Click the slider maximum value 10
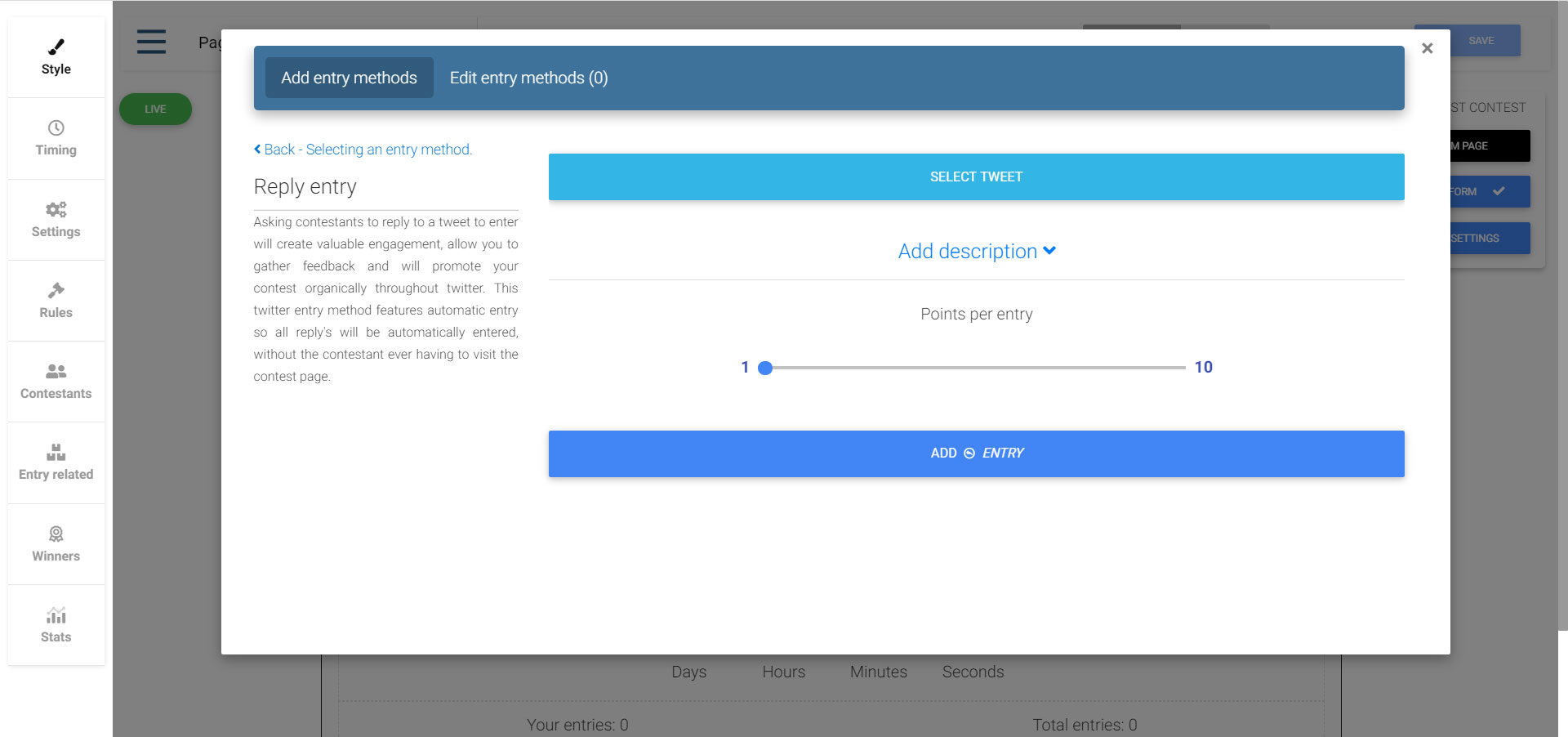This screenshot has width=1568, height=737. [1203, 367]
